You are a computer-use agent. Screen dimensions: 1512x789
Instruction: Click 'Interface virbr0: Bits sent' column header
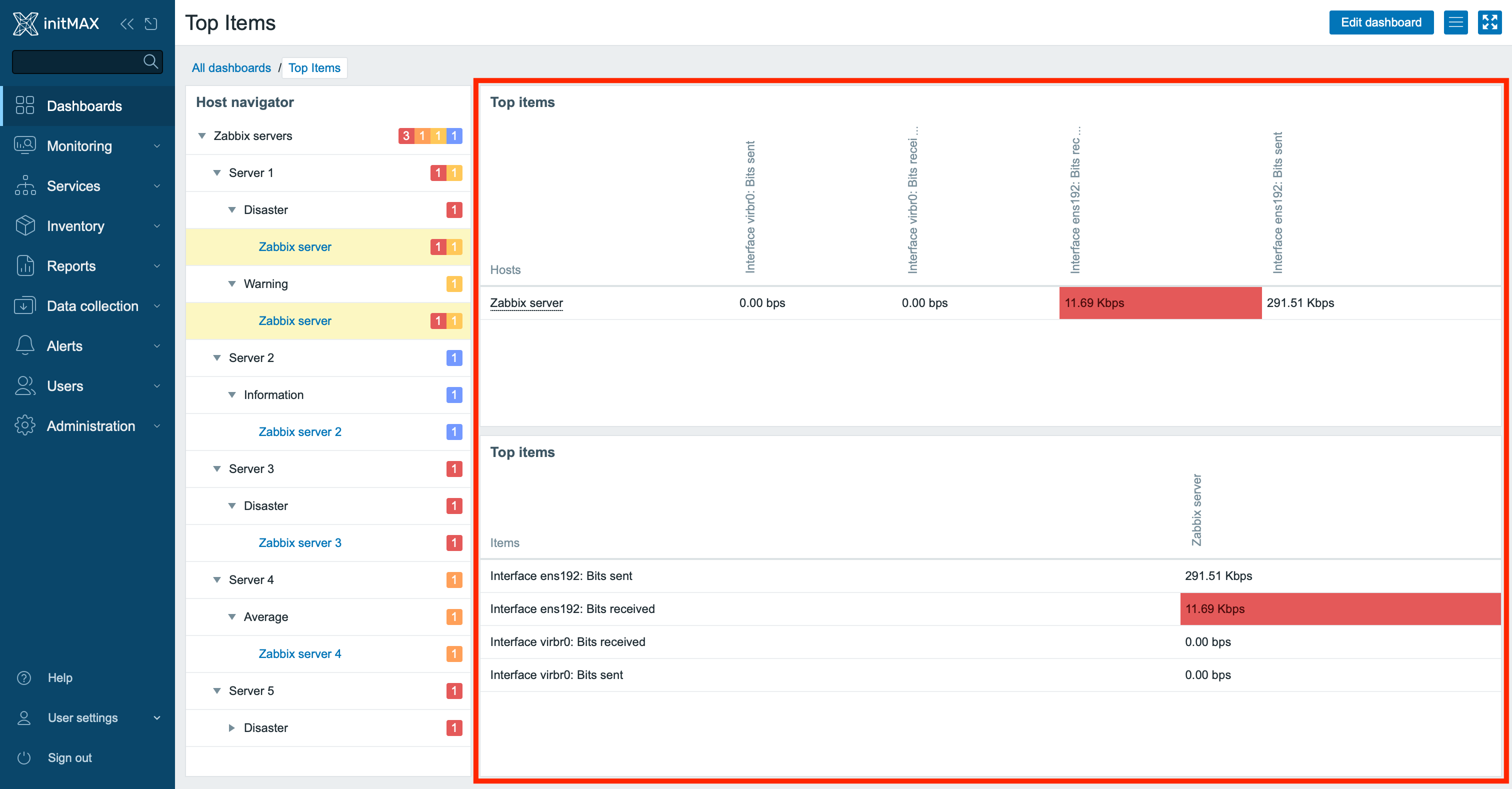coord(750,206)
